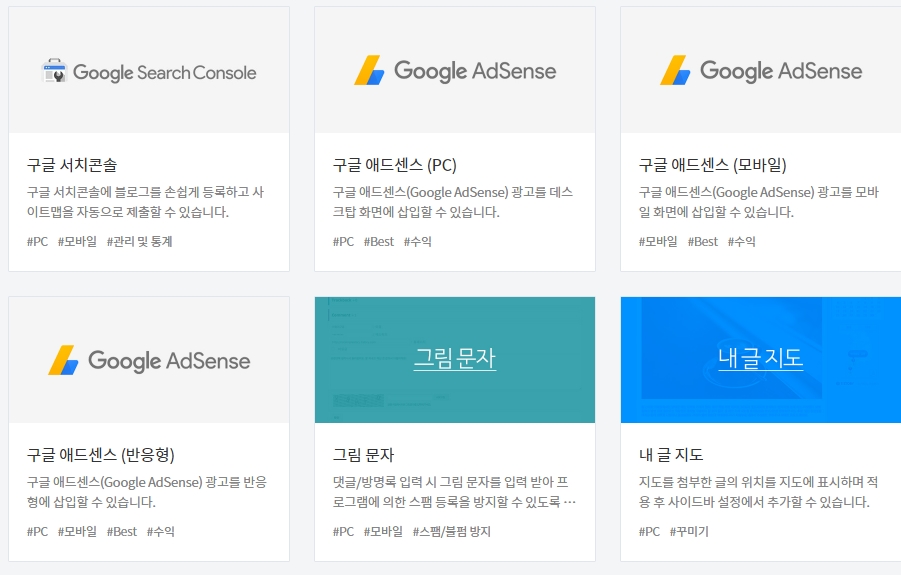Image resolution: width=901 pixels, height=575 pixels.
Task: Select #Best tag in 구글 애드센스 (모바일) card
Action: 703,241
